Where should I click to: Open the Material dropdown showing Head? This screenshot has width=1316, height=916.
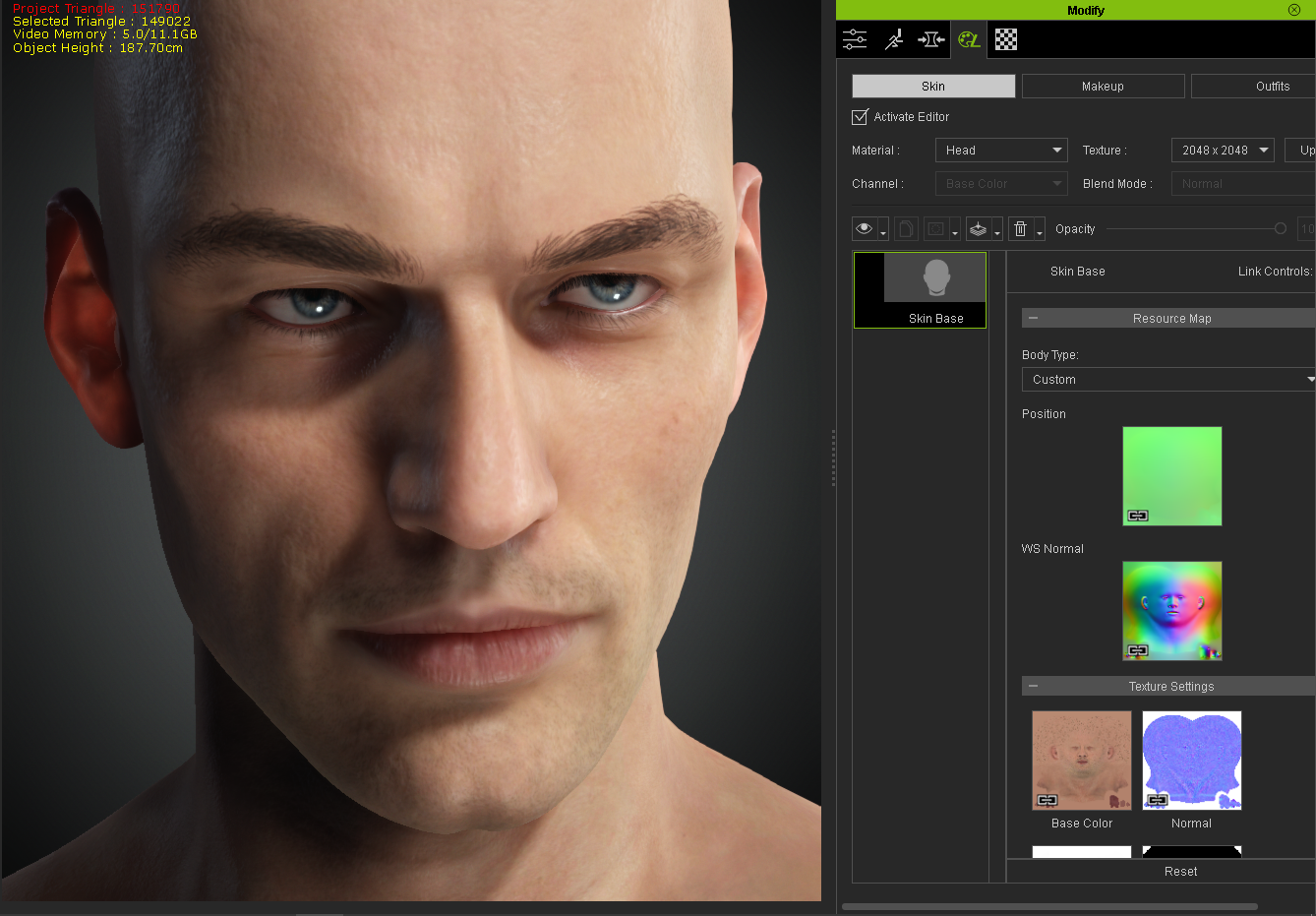click(1001, 151)
